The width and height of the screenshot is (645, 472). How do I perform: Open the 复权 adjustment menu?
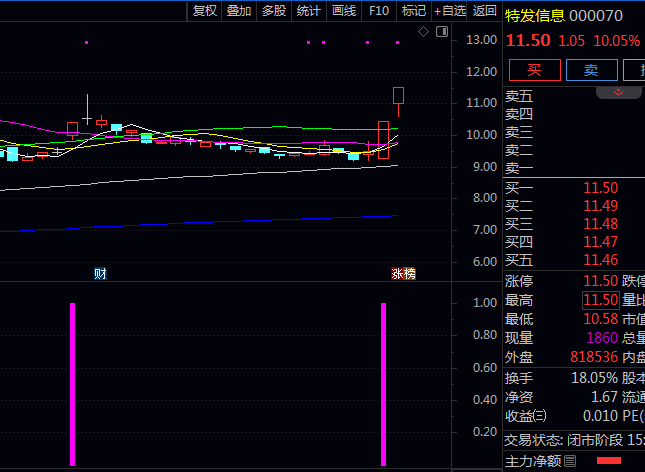(x=204, y=11)
